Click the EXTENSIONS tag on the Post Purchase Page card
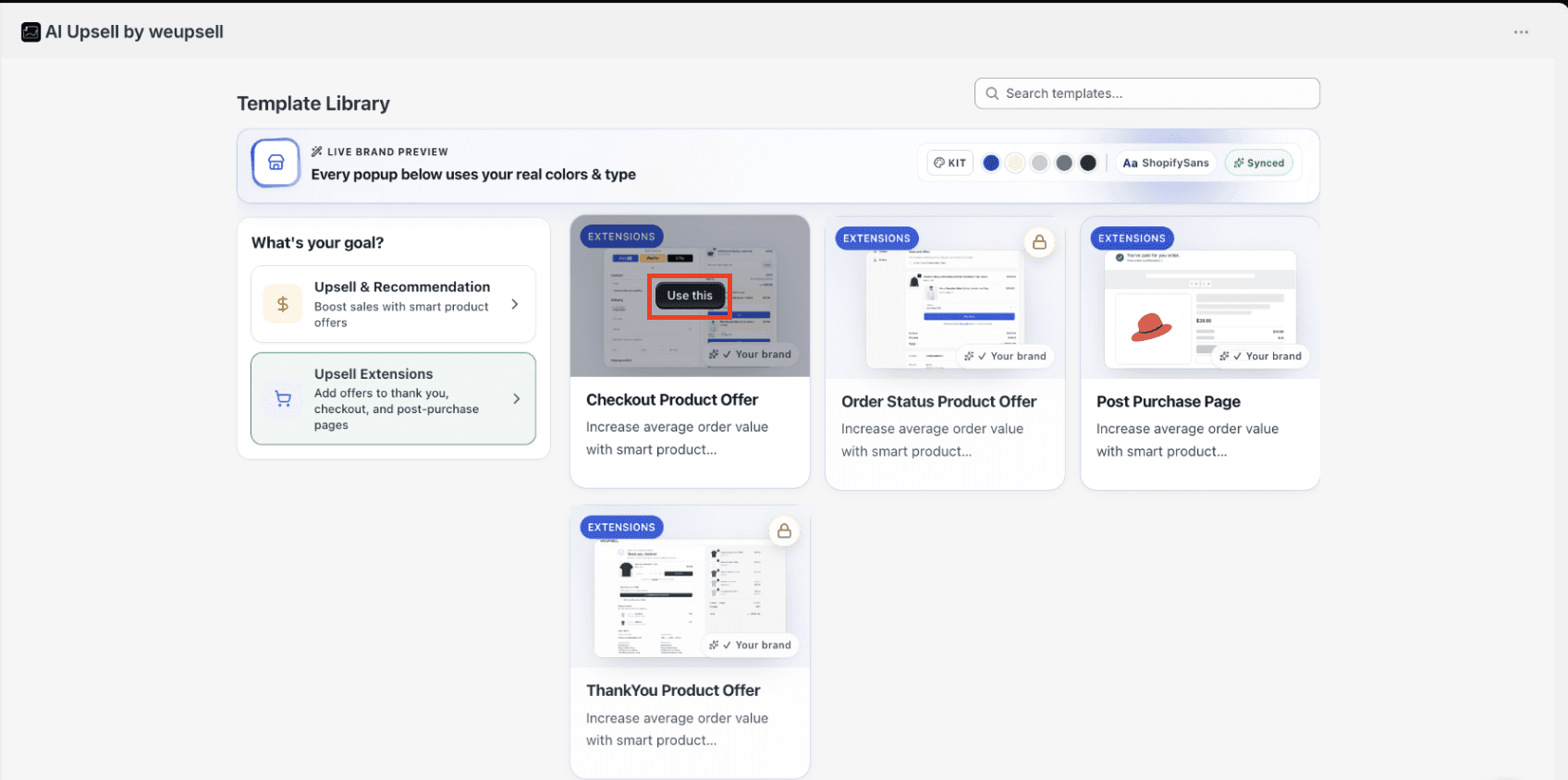The width and height of the screenshot is (1568, 780). (x=1132, y=238)
